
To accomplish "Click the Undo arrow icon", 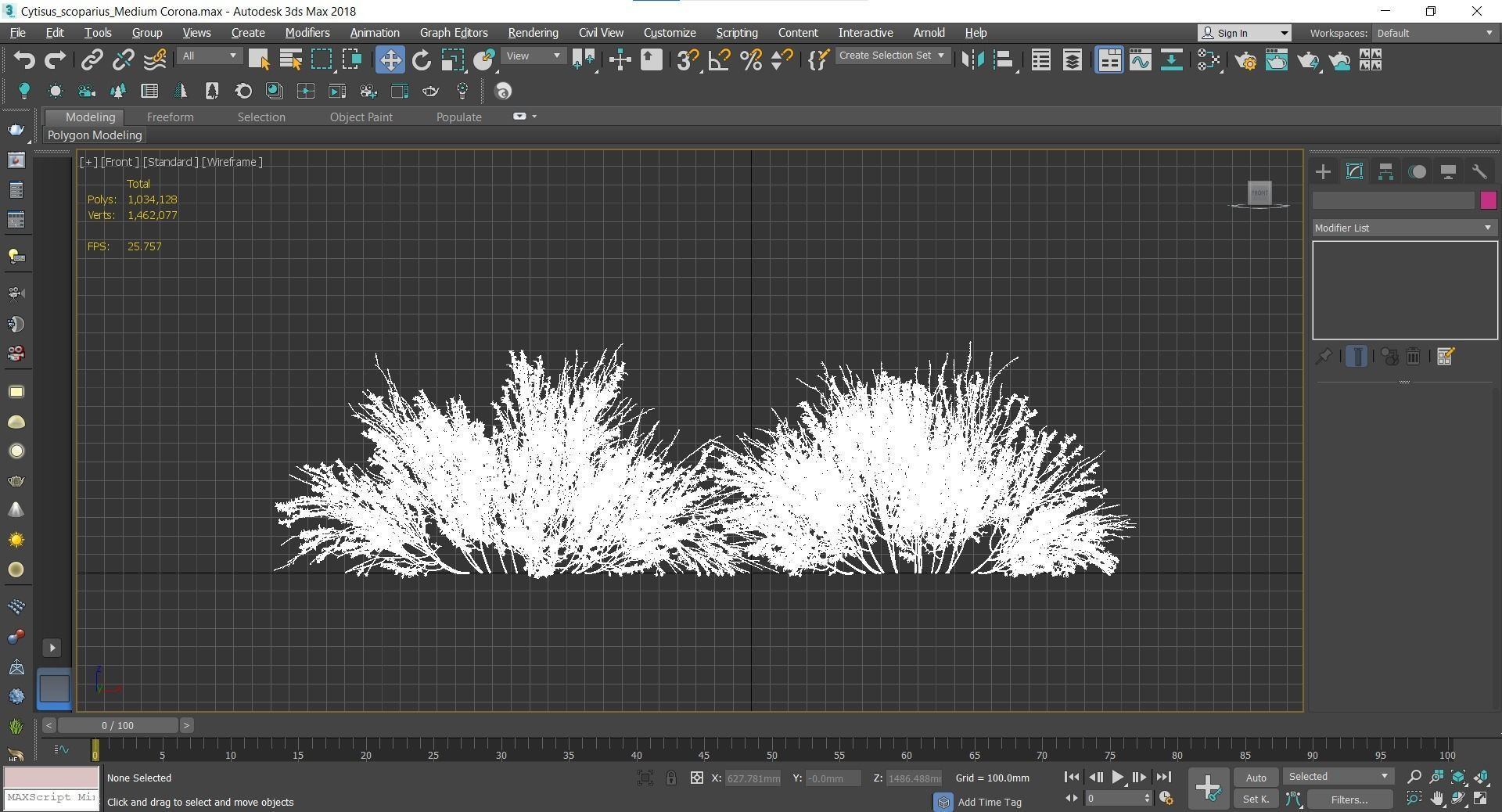I will [24, 60].
